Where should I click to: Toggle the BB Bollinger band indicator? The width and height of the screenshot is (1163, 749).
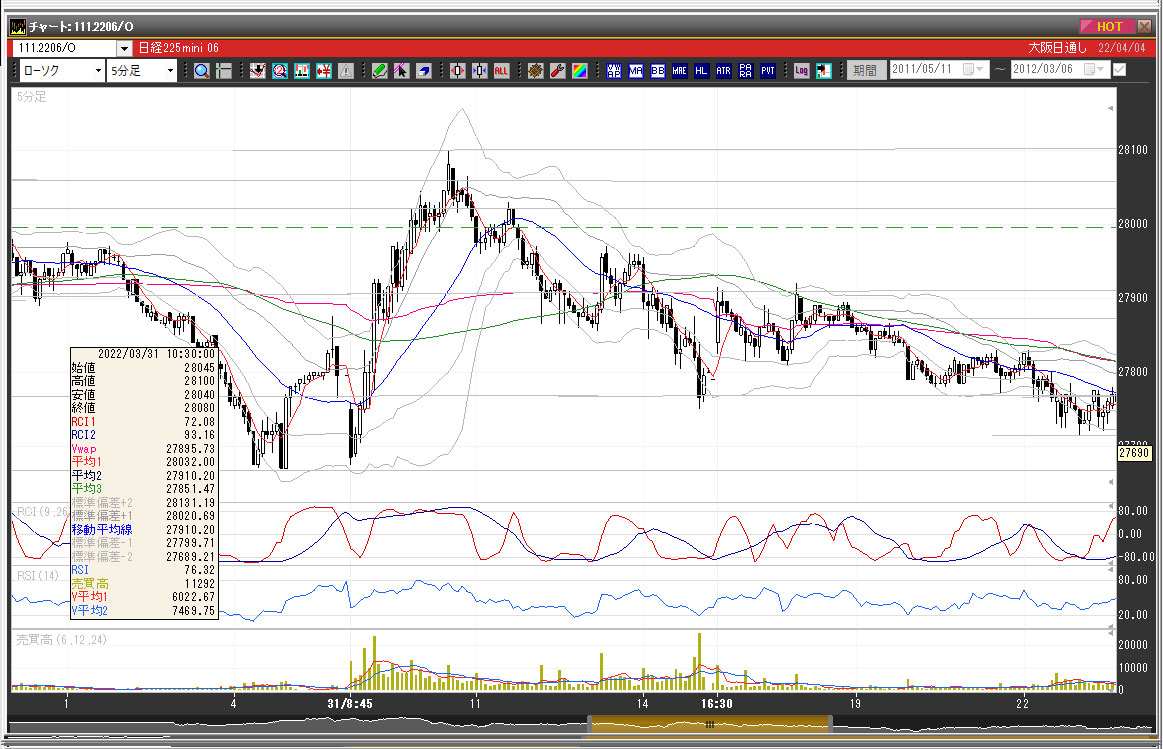pyautogui.click(x=658, y=70)
